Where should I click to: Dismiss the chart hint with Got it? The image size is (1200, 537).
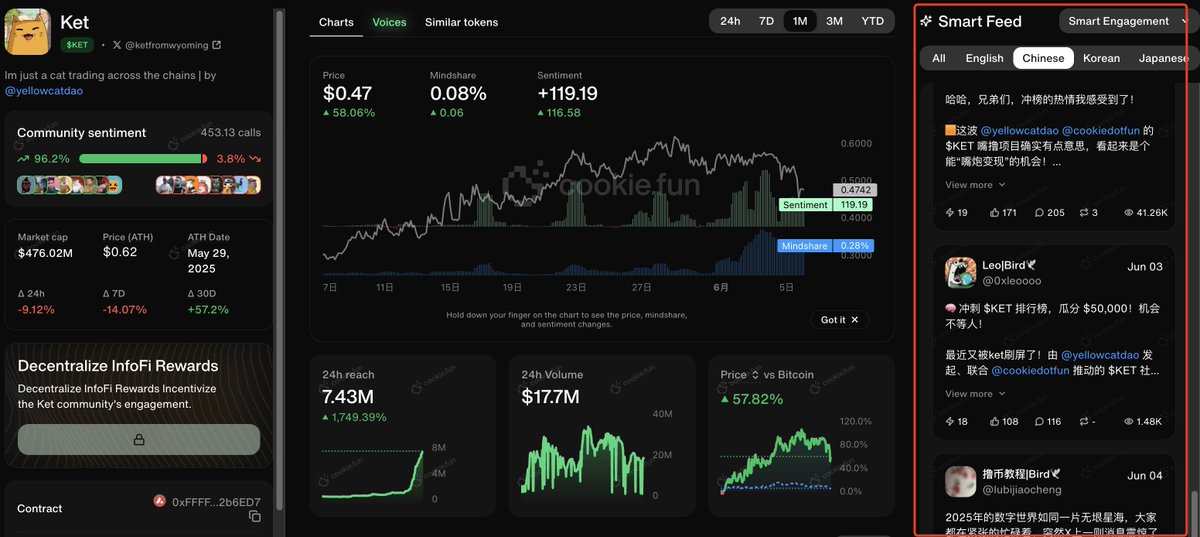point(839,320)
